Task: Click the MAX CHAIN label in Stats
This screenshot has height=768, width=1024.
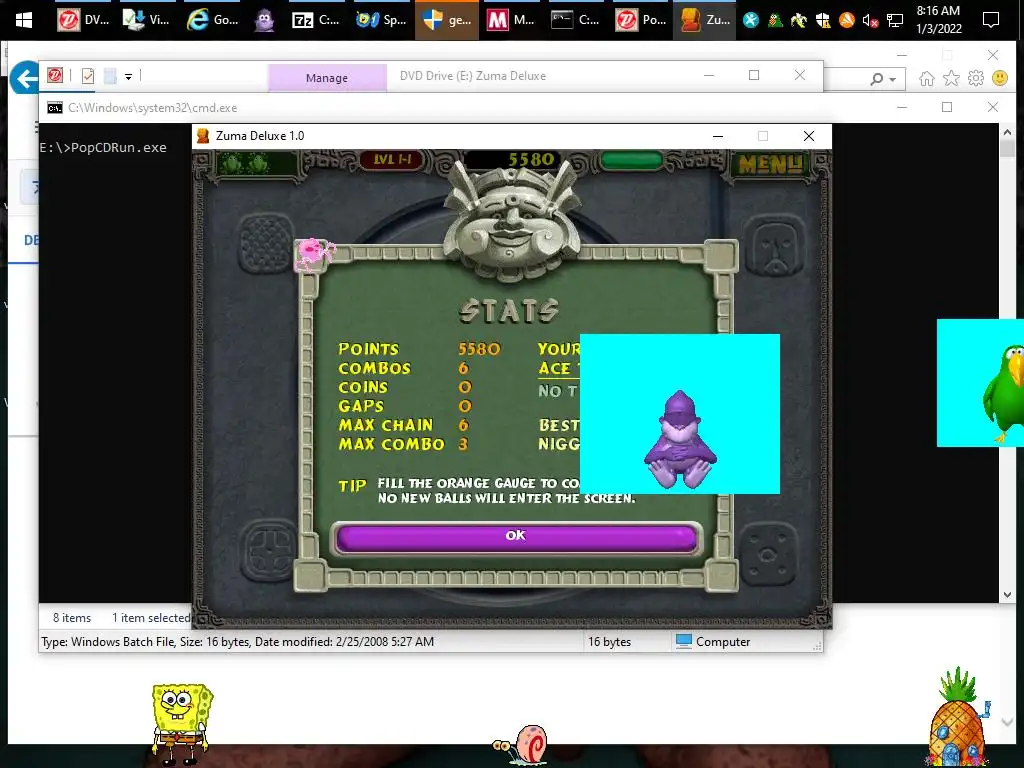Action: [385, 425]
